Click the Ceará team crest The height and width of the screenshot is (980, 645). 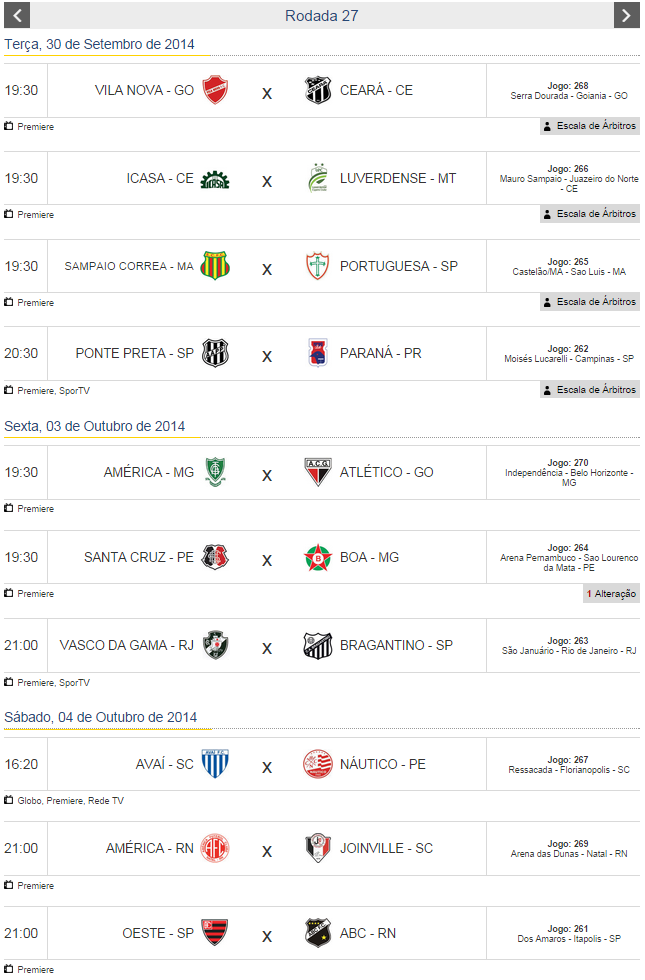318,90
